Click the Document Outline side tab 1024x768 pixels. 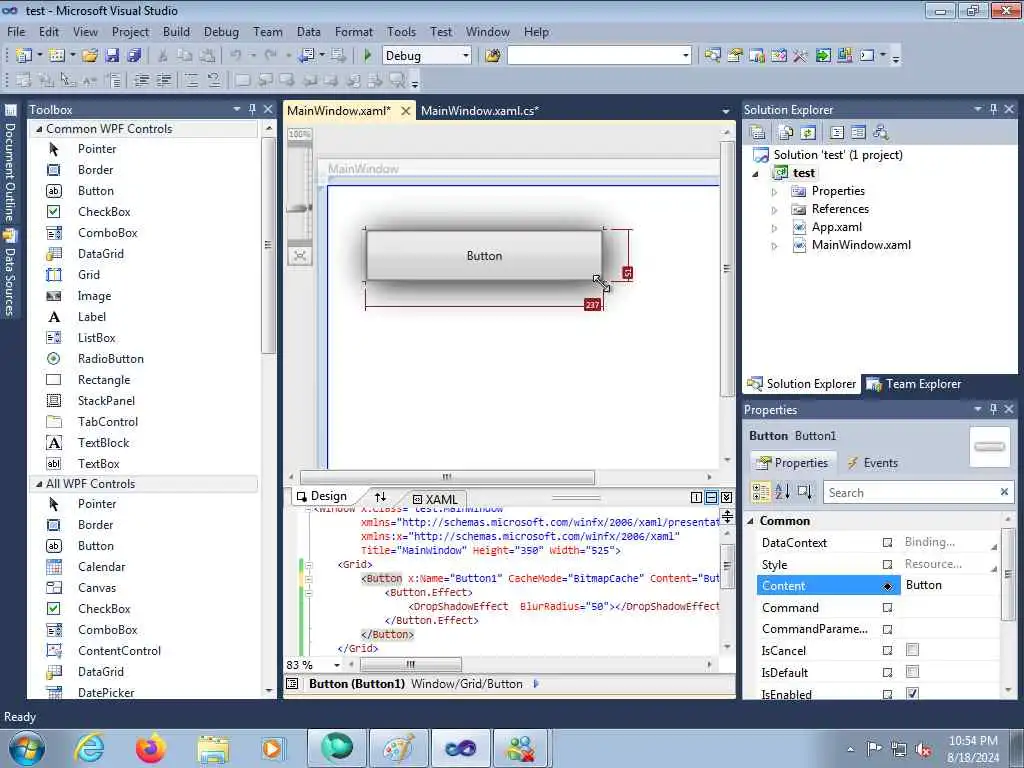pos(10,165)
